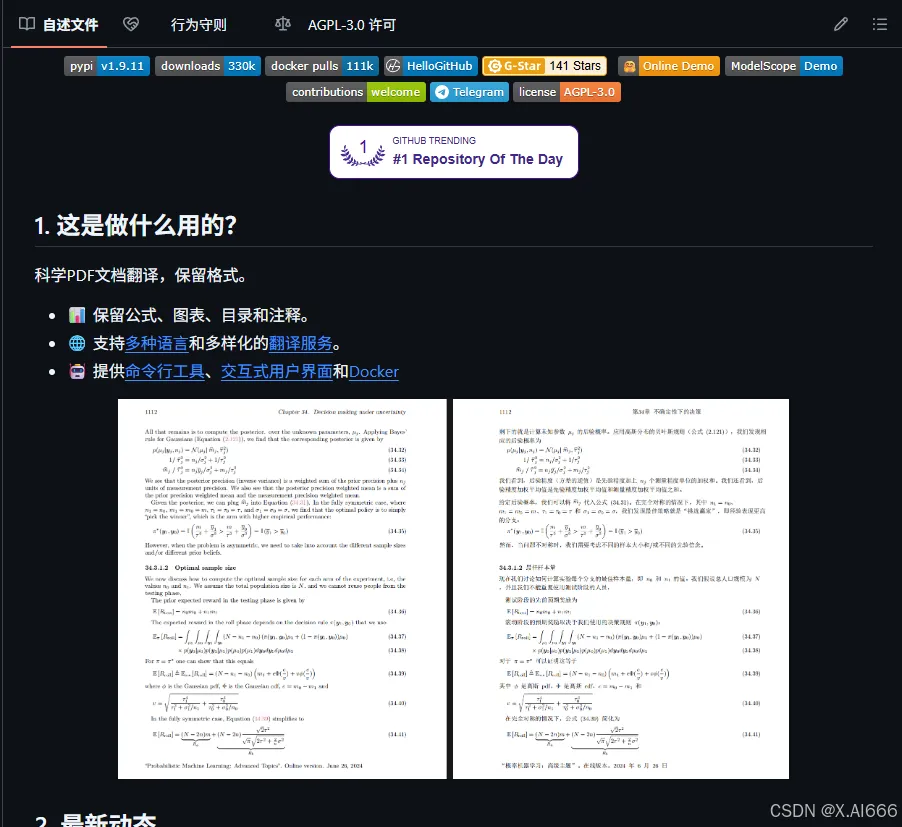Click the book icon beside 自述文件
902x827 pixels.
tap(26, 24)
